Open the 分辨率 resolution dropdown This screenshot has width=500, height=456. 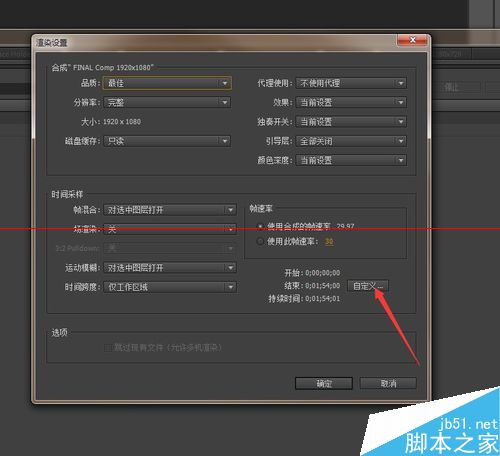pyautogui.click(x=167, y=102)
